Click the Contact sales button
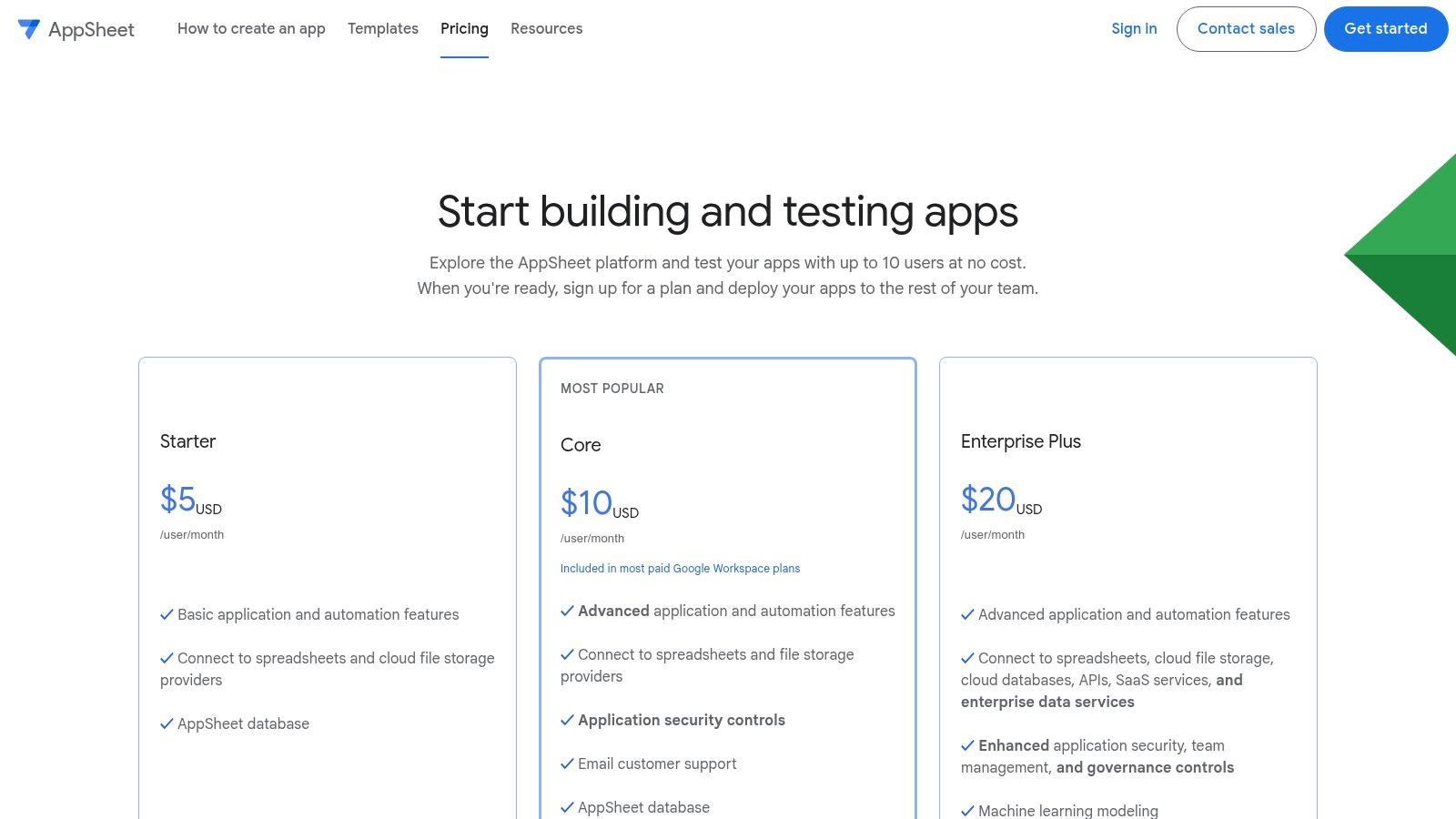 [1246, 28]
